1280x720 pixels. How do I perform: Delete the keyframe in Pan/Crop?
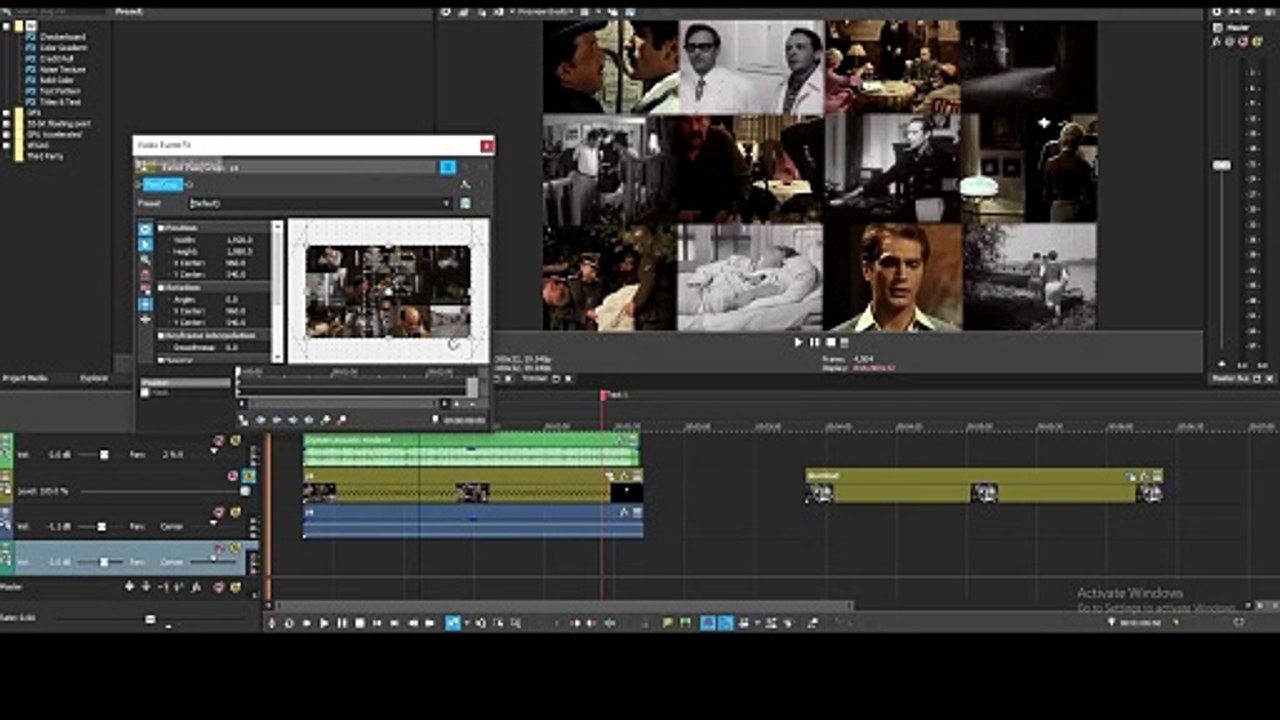coord(341,420)
